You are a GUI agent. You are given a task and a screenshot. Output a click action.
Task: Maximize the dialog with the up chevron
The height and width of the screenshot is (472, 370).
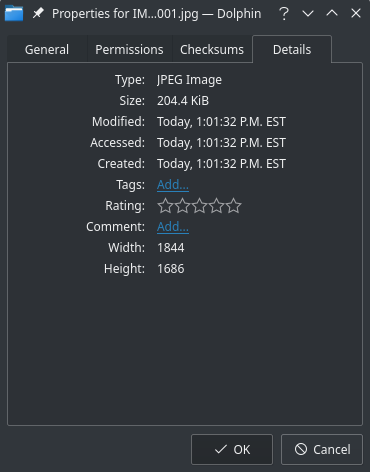click(x=332, y=13)
